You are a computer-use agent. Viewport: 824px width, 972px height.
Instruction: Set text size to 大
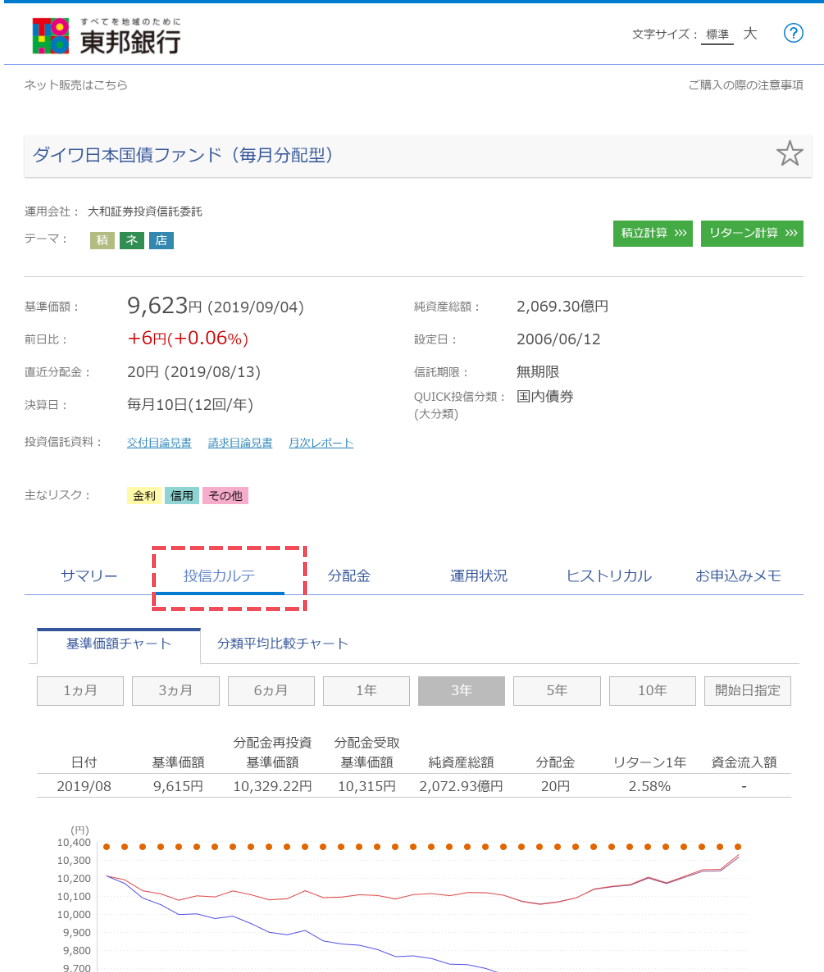[x=750, y=33]
